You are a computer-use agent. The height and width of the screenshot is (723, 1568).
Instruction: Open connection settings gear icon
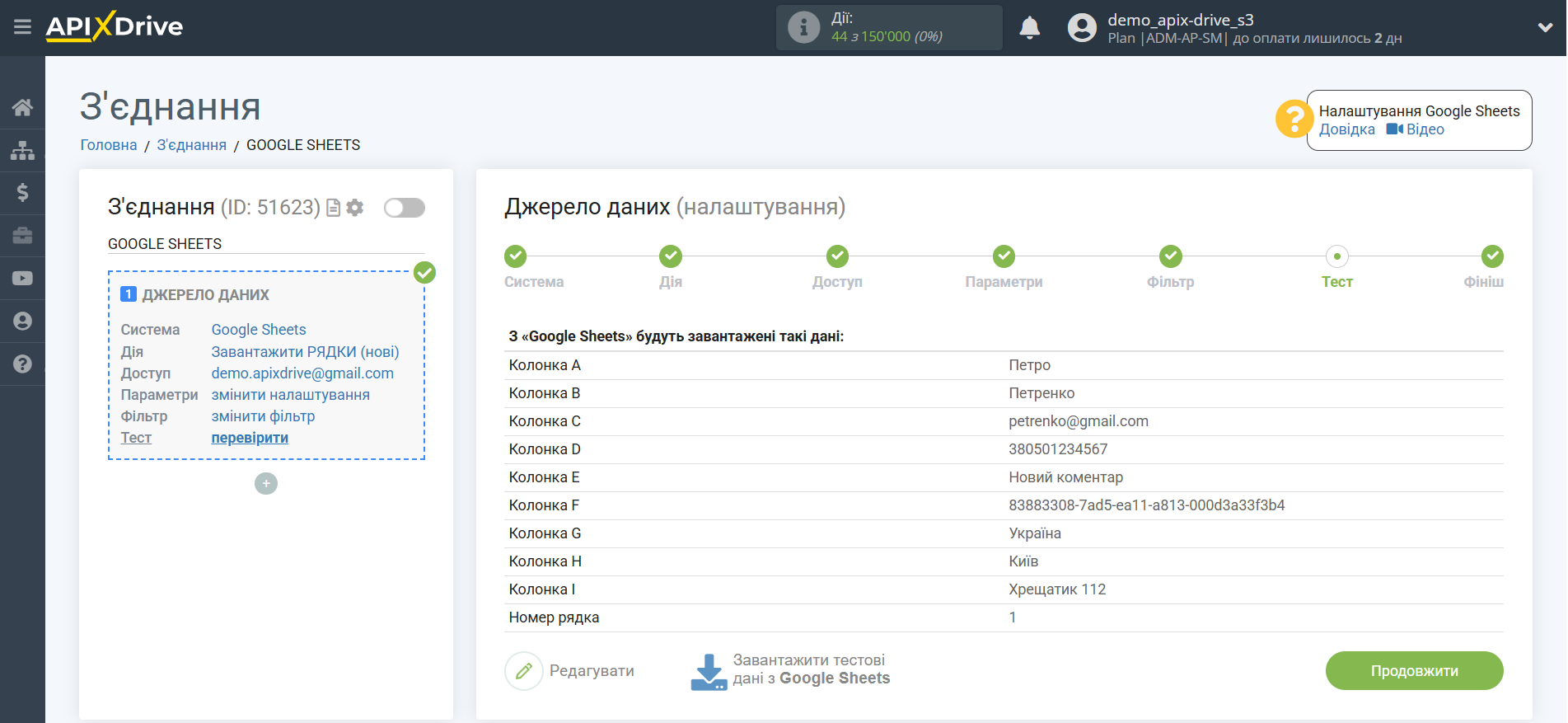(x=355, y=208)
